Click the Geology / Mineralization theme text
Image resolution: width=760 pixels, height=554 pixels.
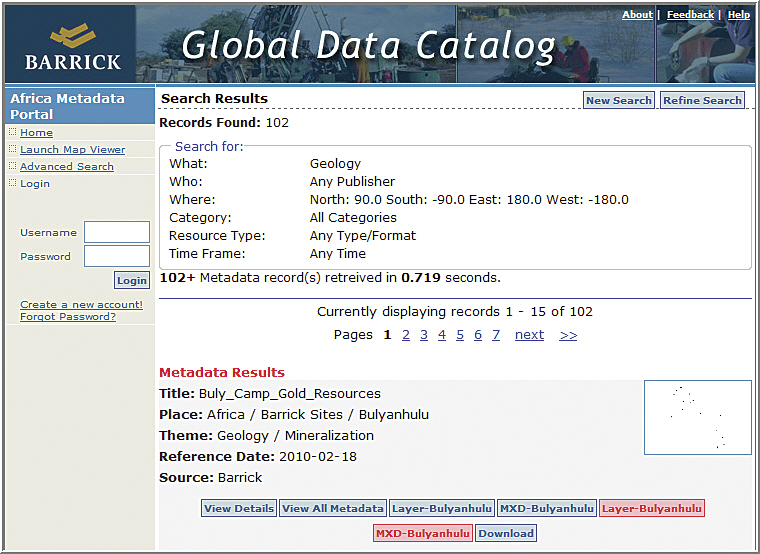pyautogui.click(x=295, y=436)
